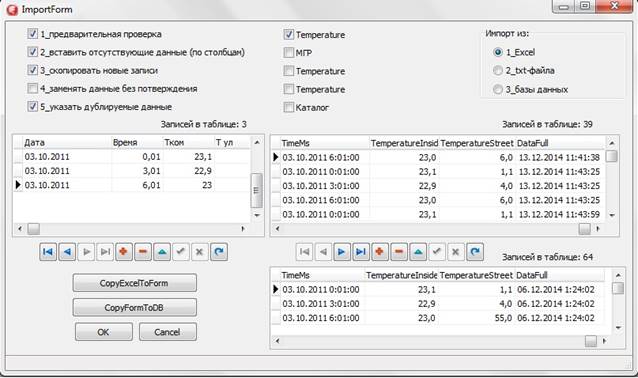Click cancel-edit X icon in navigator above CopyExcelToForm
638x378 pixels.
[199, 252]
